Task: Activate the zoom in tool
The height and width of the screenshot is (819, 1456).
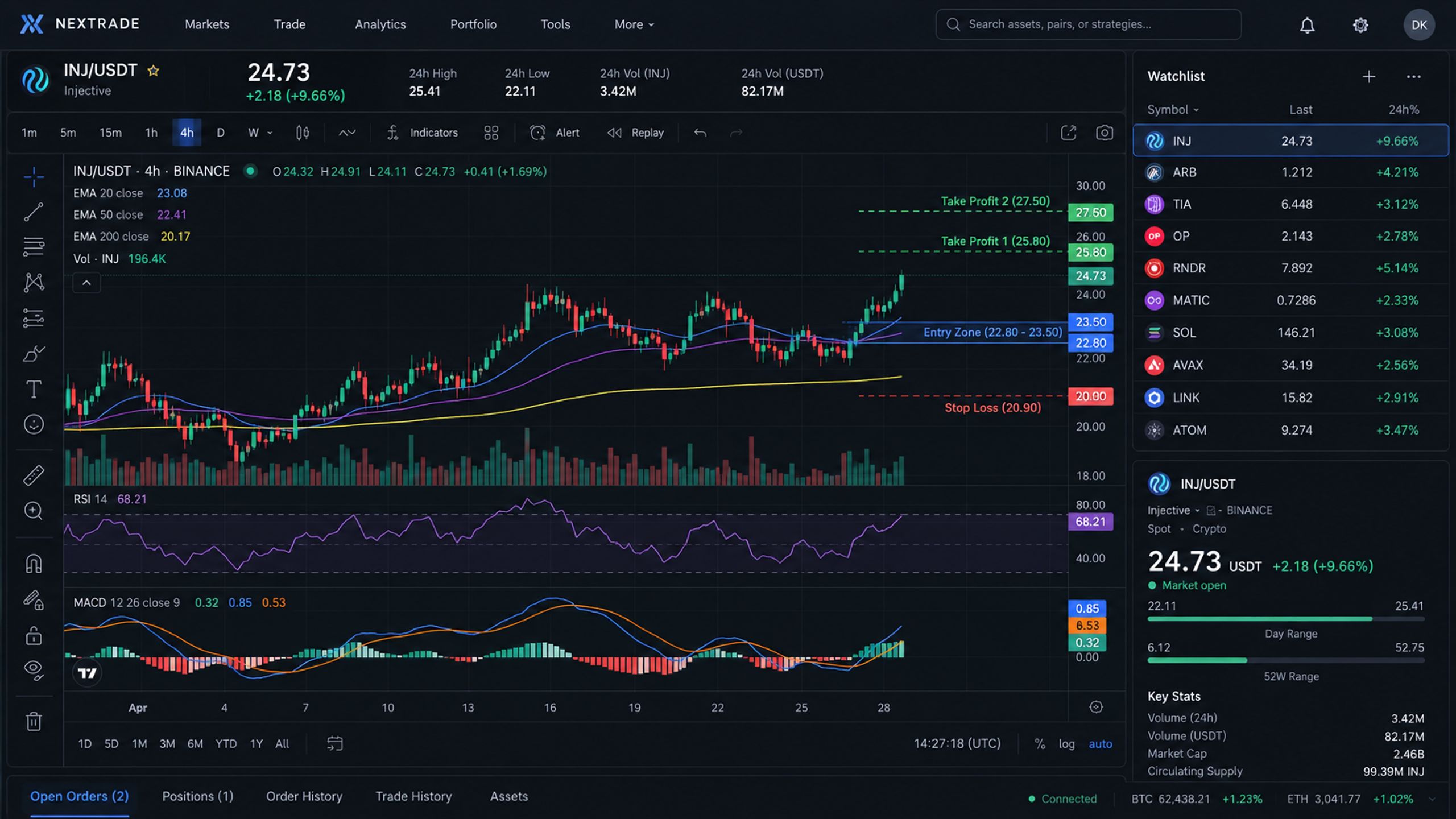Action: pos(34,510)
